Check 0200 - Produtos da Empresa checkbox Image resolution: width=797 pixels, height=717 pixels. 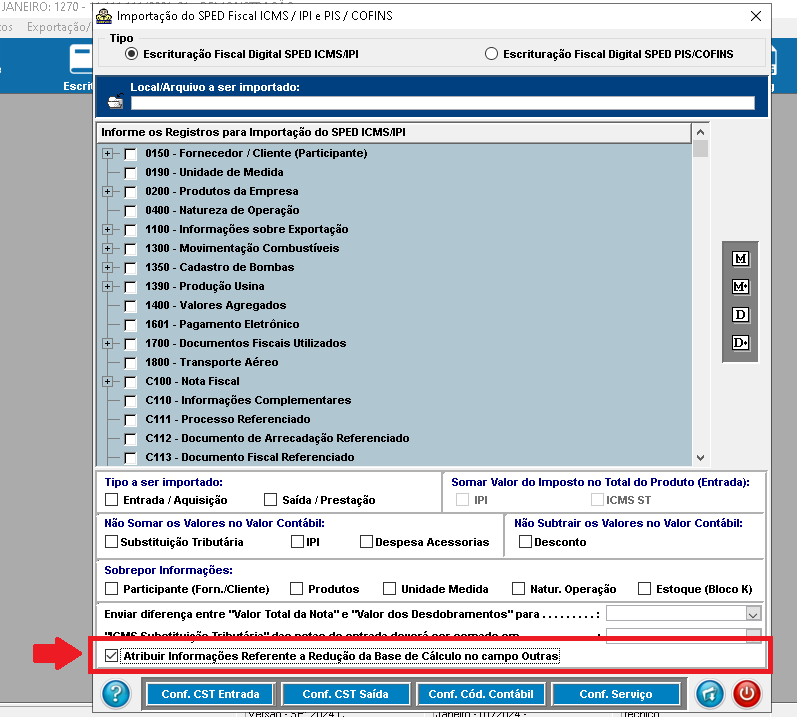point(131,192)
